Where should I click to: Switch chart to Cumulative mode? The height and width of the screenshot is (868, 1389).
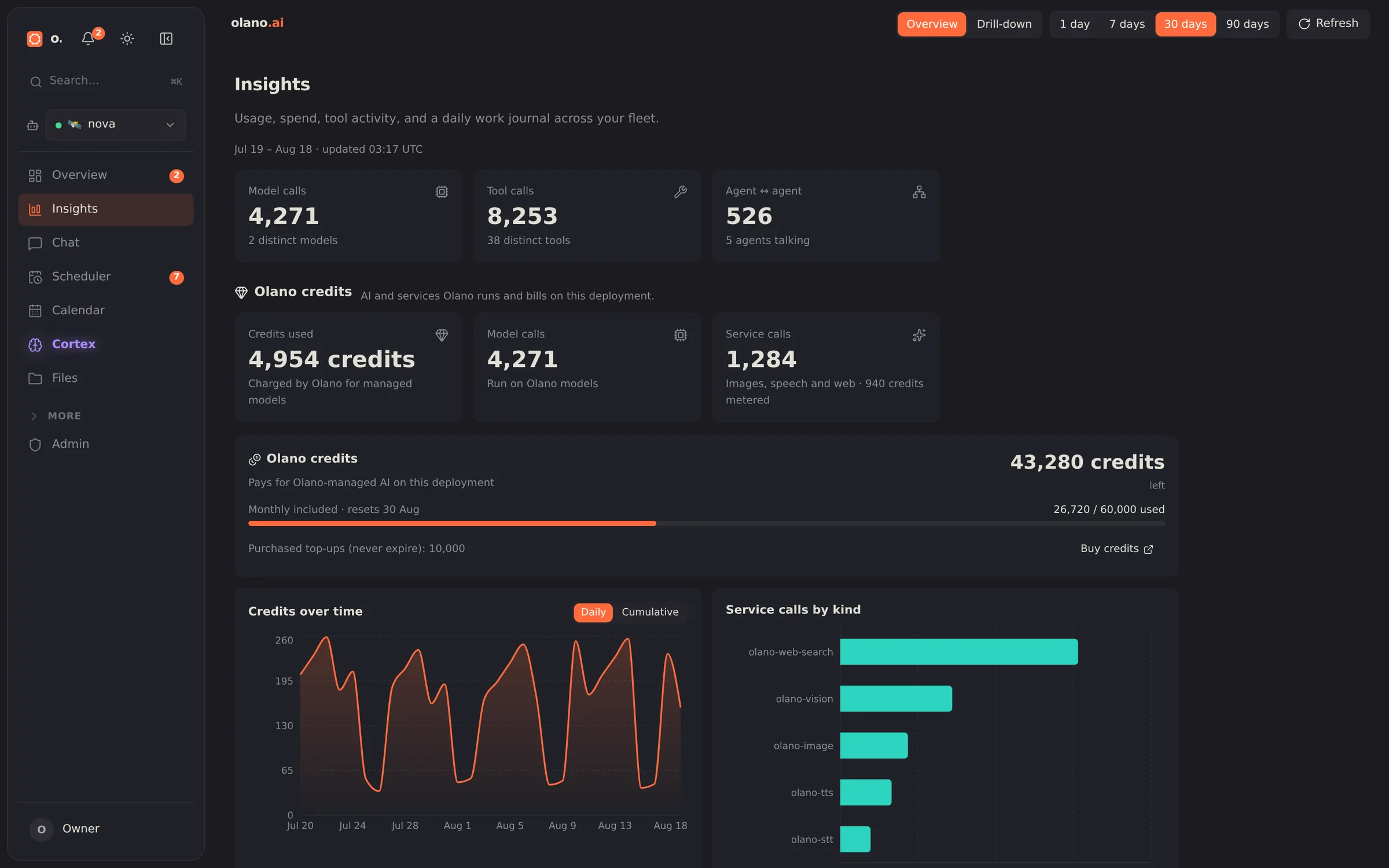tap(650, 612)
